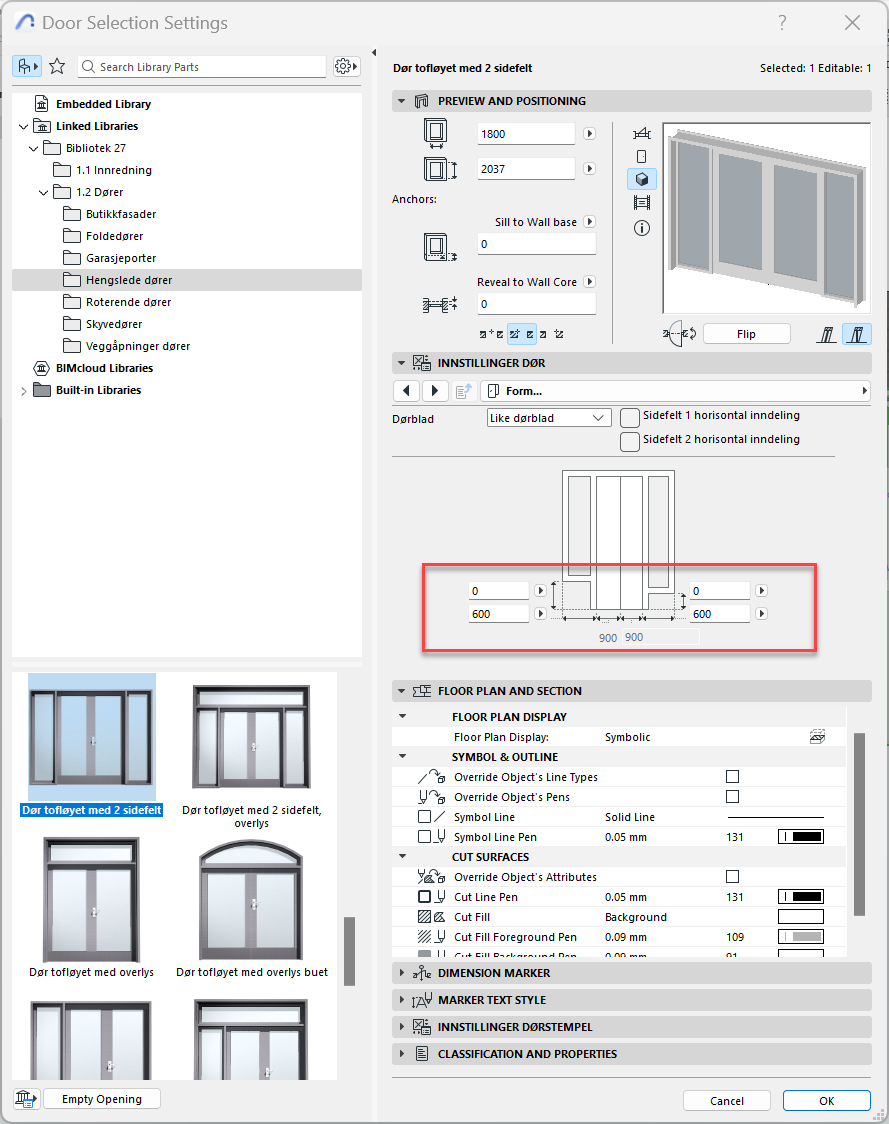Click the Cut Line Pen color swatch

[x=800, y=897]
